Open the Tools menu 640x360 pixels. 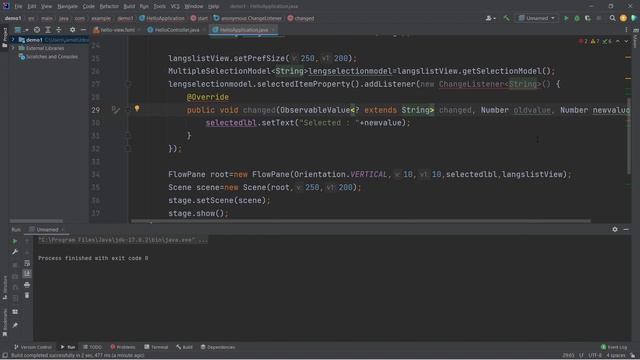click(160, 7)
